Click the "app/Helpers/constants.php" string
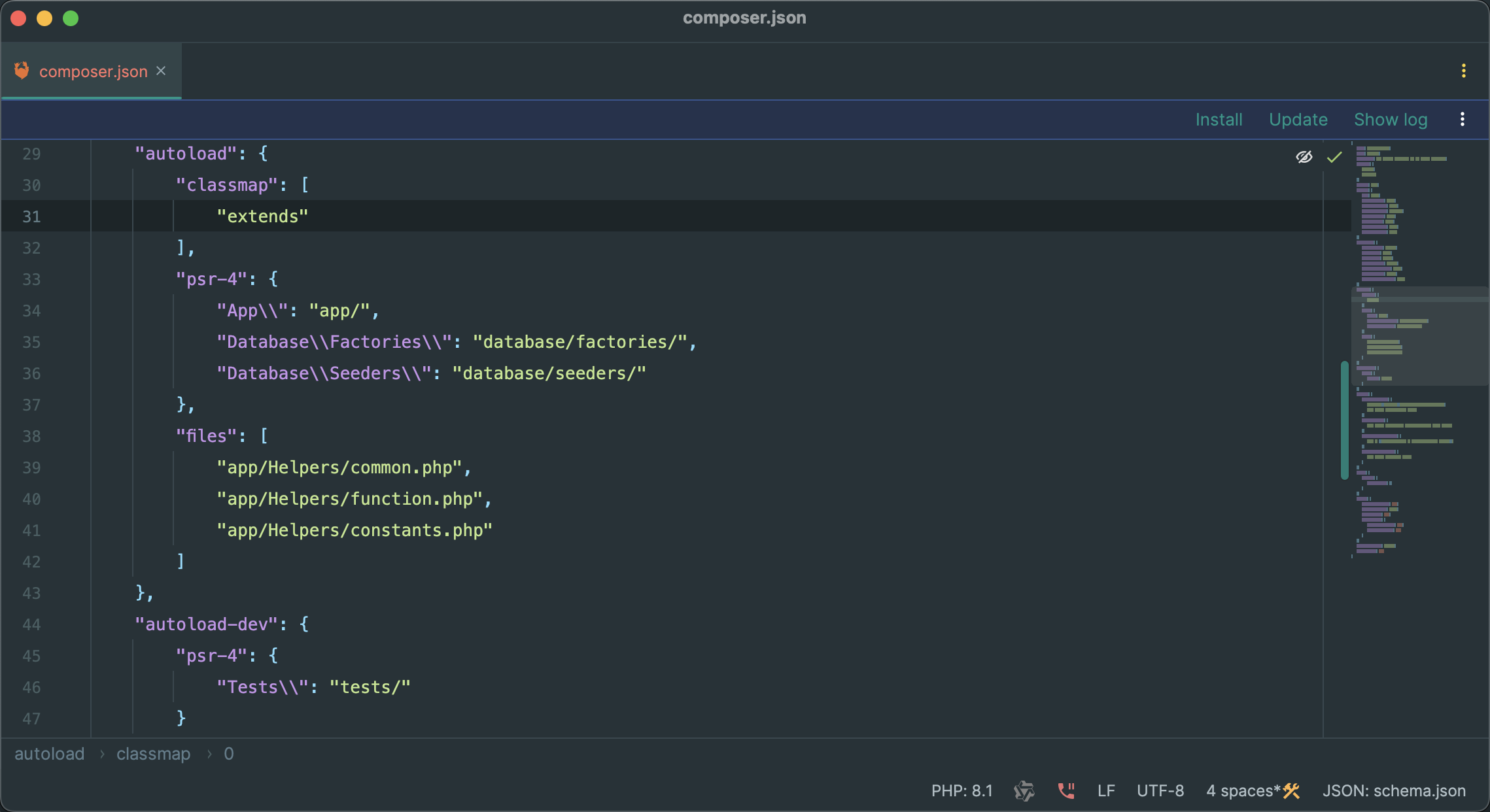This screenshot has height=812, width=1490. (355, 530)
